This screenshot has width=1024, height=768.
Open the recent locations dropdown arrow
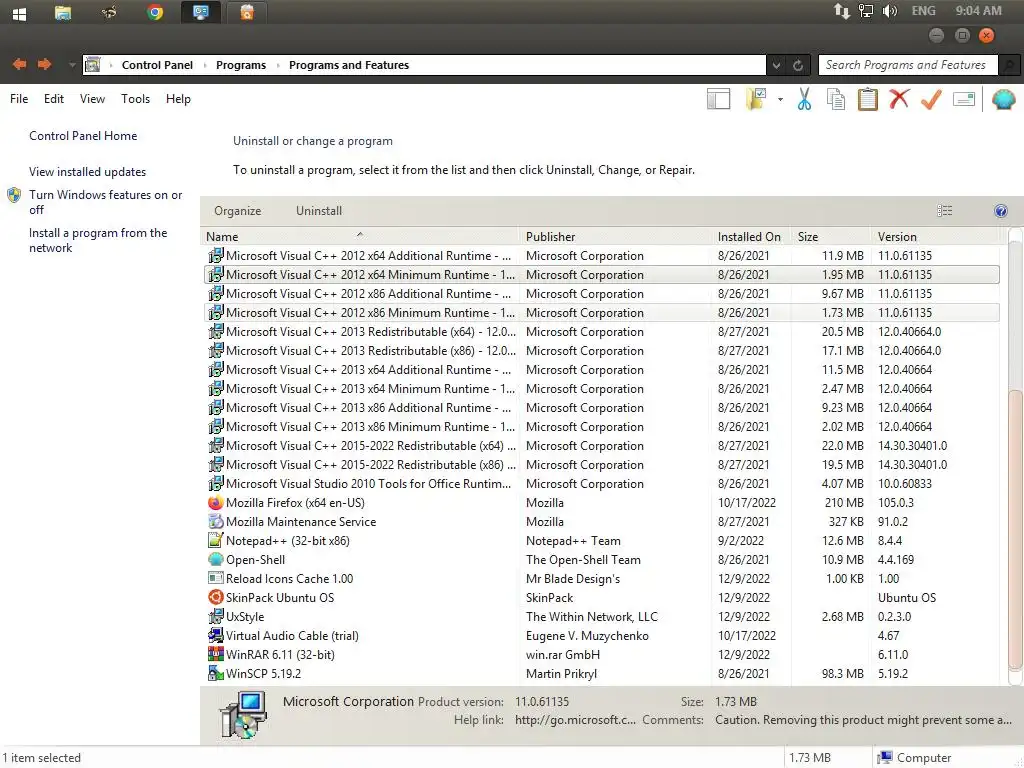(71, 65)
